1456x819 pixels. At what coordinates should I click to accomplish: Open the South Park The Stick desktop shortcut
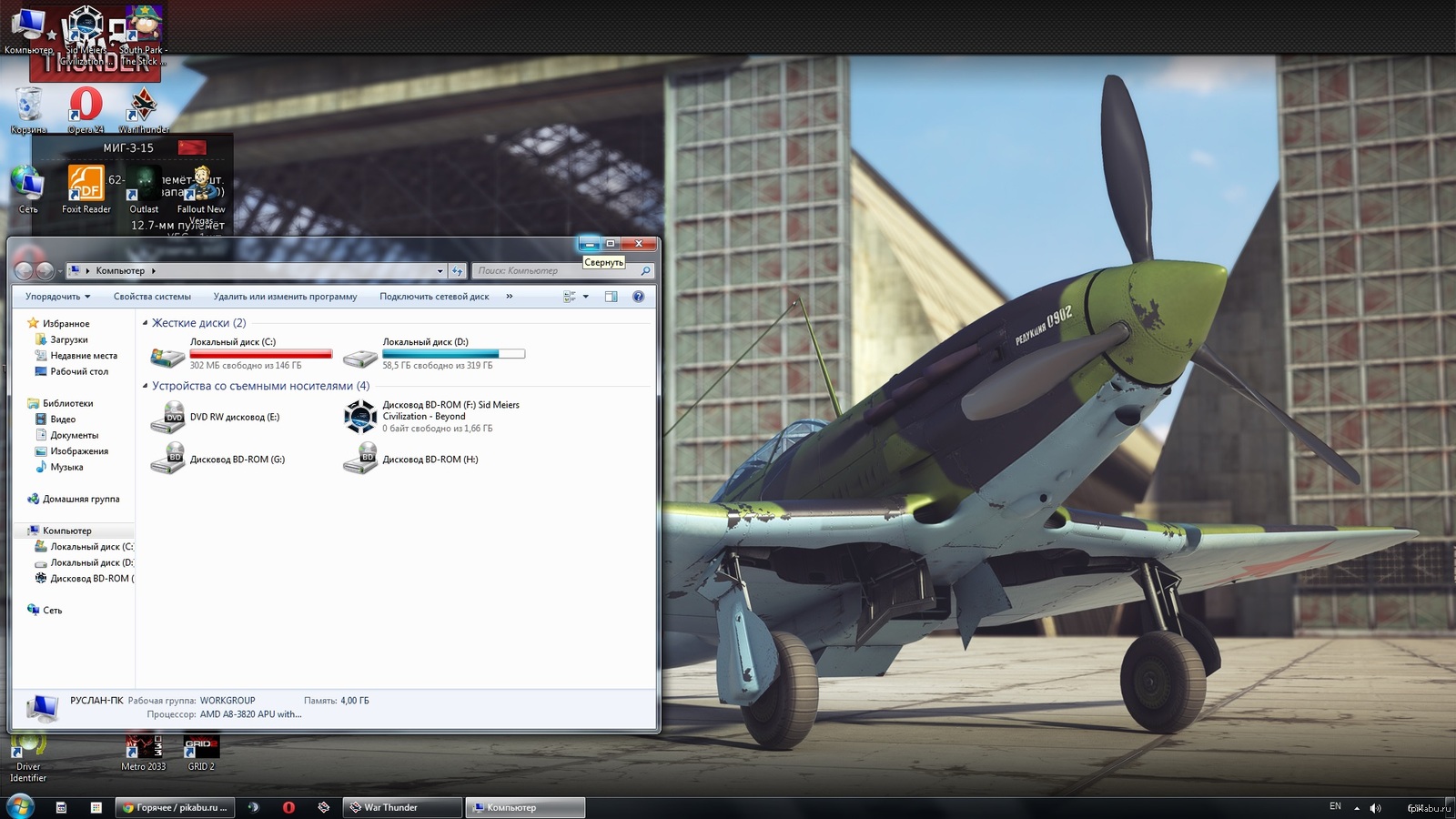[143, 36]
